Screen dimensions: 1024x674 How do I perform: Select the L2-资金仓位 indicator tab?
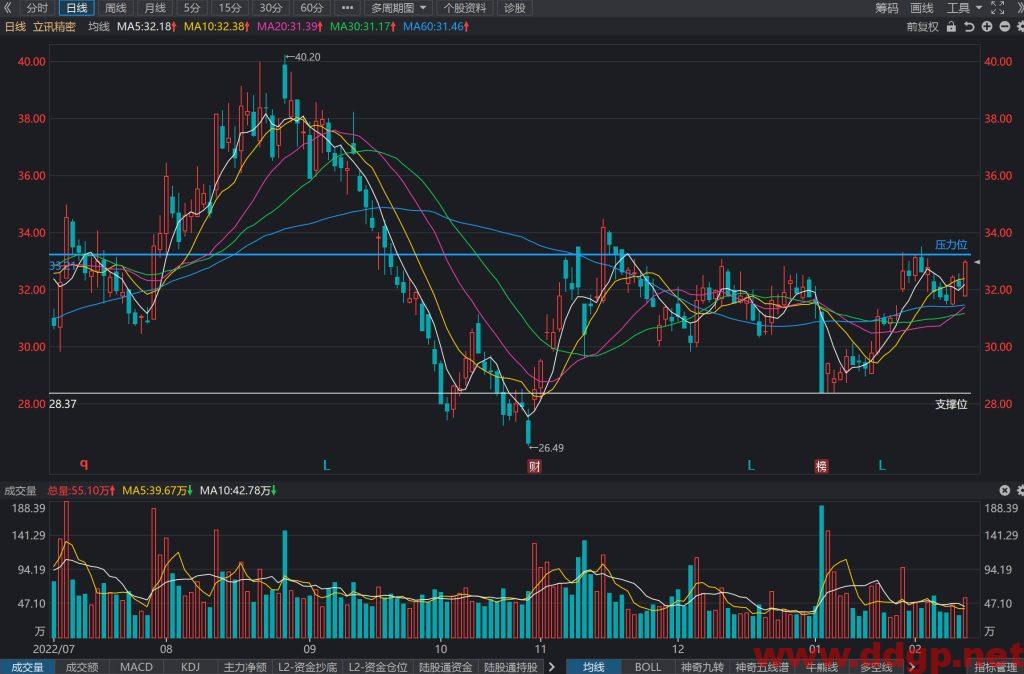click(378, 667)
